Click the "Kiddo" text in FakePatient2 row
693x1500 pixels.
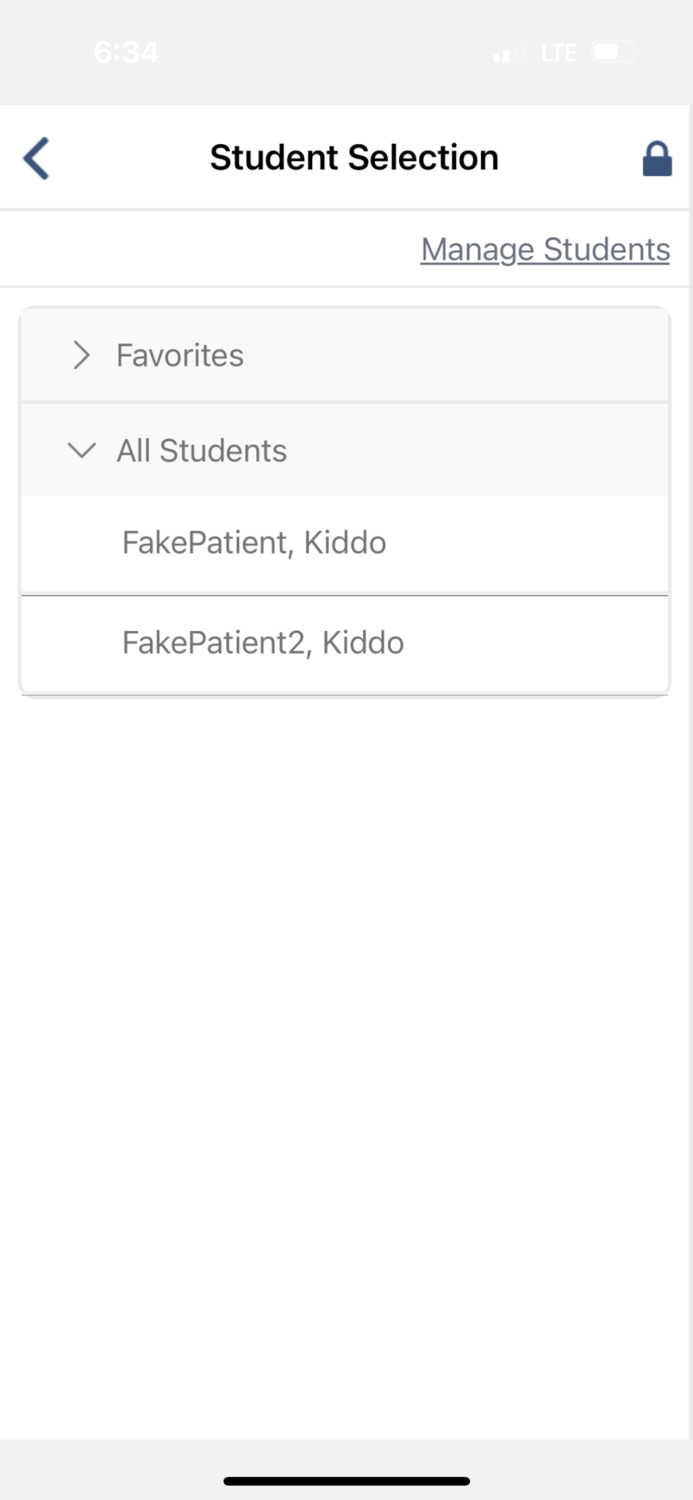(x=363, y=642)
